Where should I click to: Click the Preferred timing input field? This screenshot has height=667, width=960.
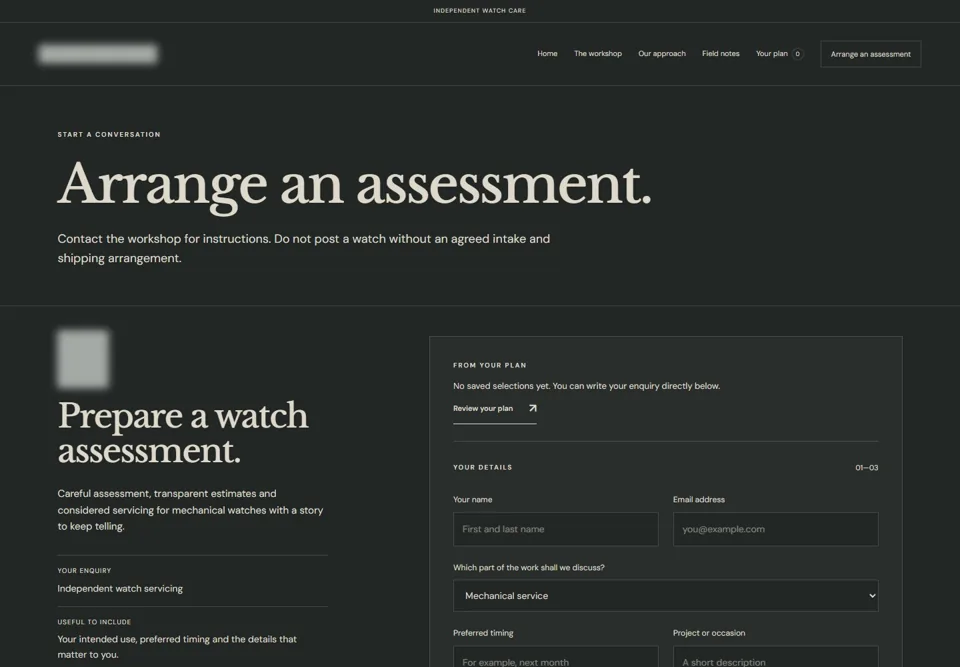[555, 657]
